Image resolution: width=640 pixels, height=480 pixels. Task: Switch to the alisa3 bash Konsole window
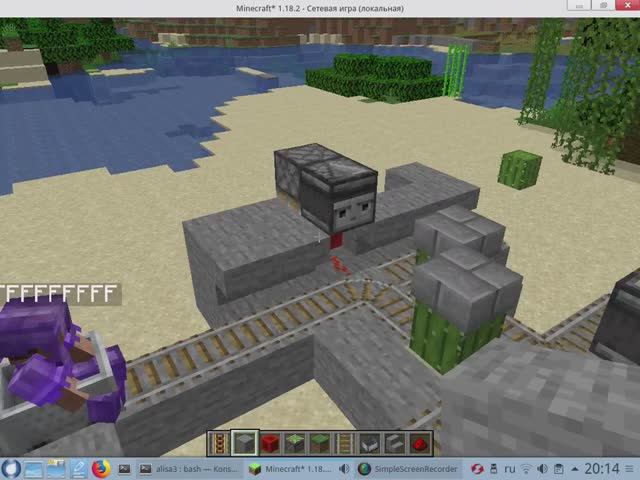[x=189, y=469]
